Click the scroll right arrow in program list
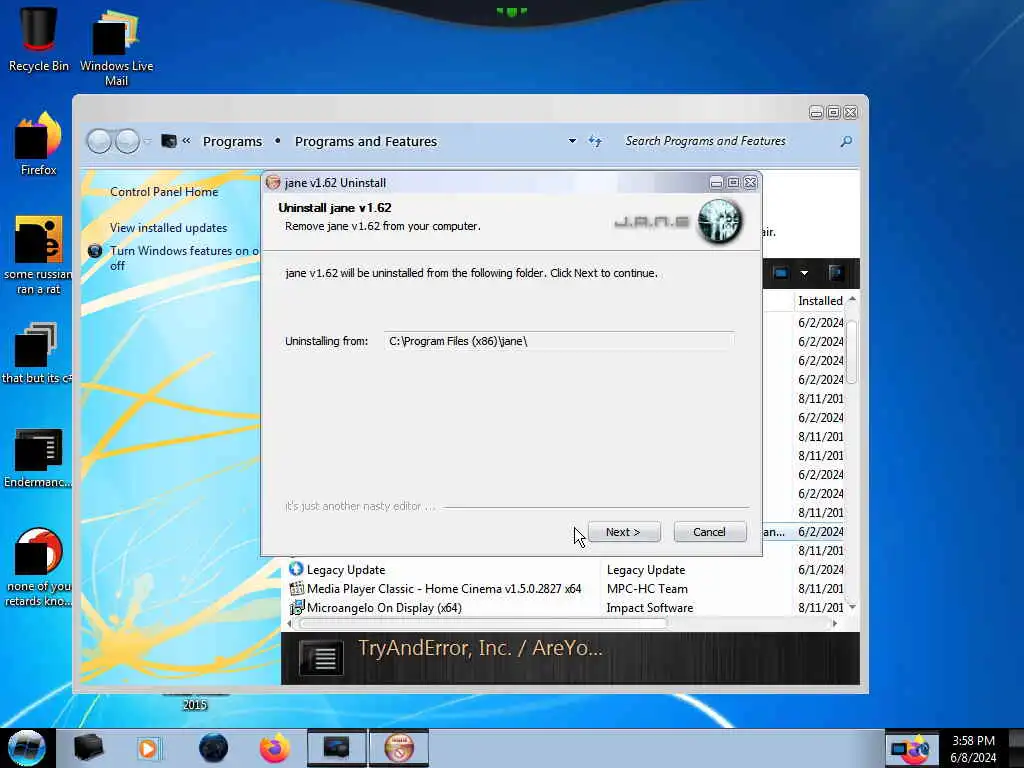 point(834,624)
